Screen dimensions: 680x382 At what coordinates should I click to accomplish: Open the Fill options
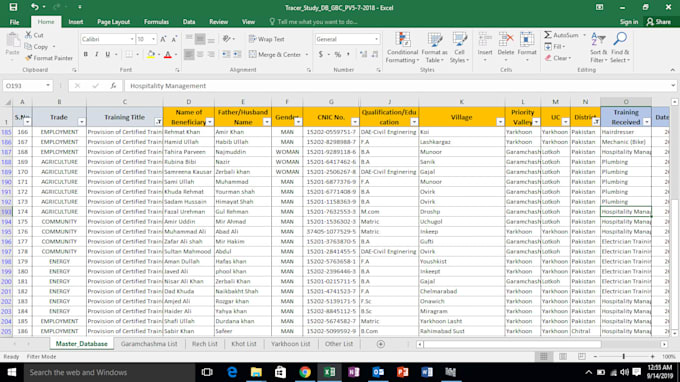pos(554,46)
